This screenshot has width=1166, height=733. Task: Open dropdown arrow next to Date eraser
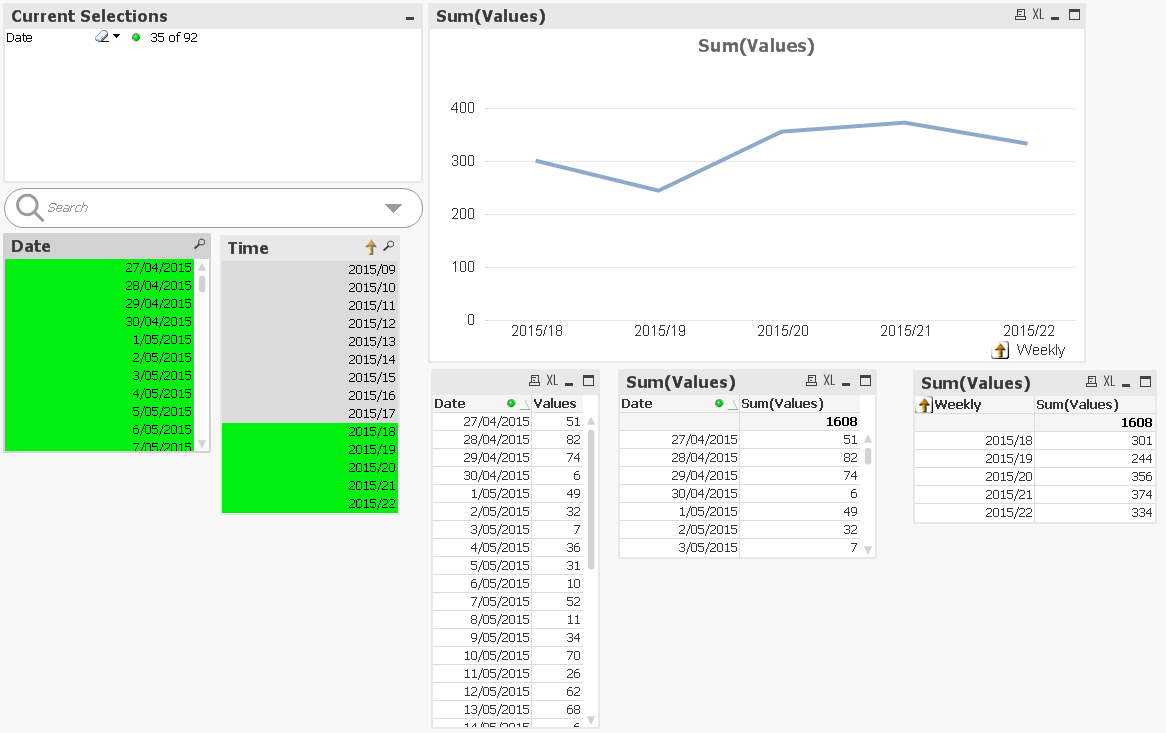tap(117, 37)
